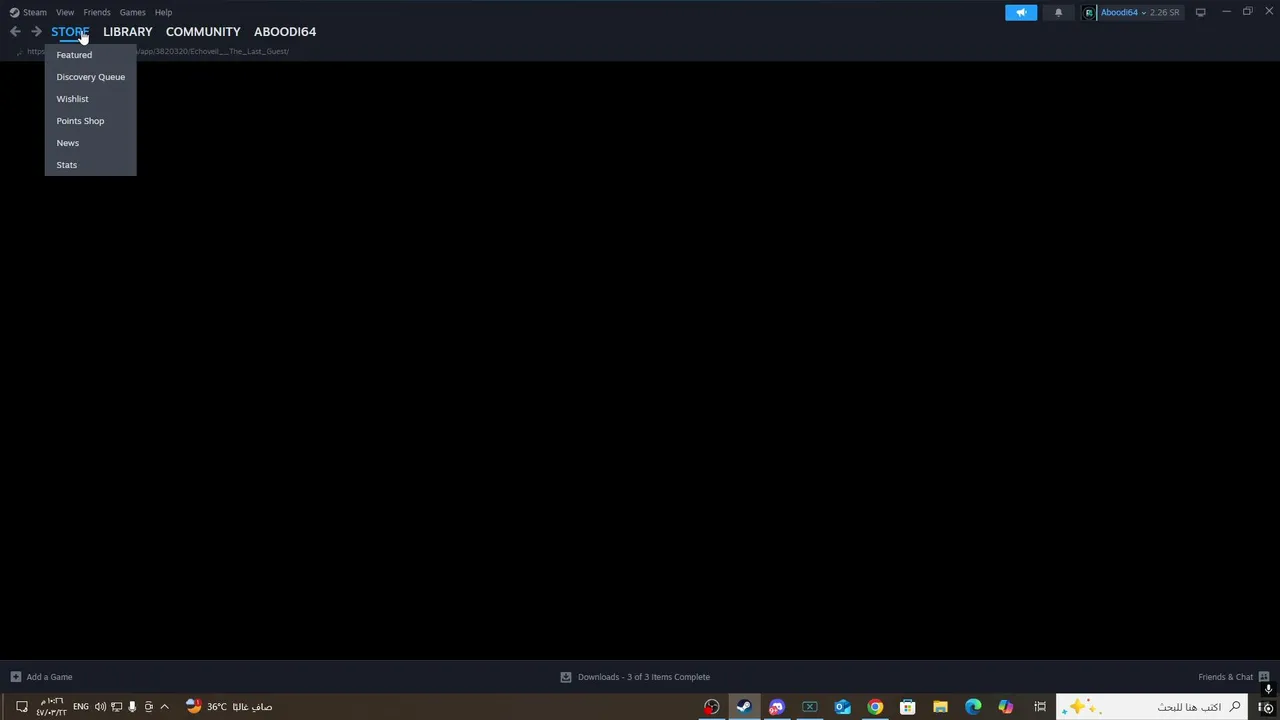The image size is (1280, 720).
Task: Open the notifications bell
Action: coord(1058,12)
